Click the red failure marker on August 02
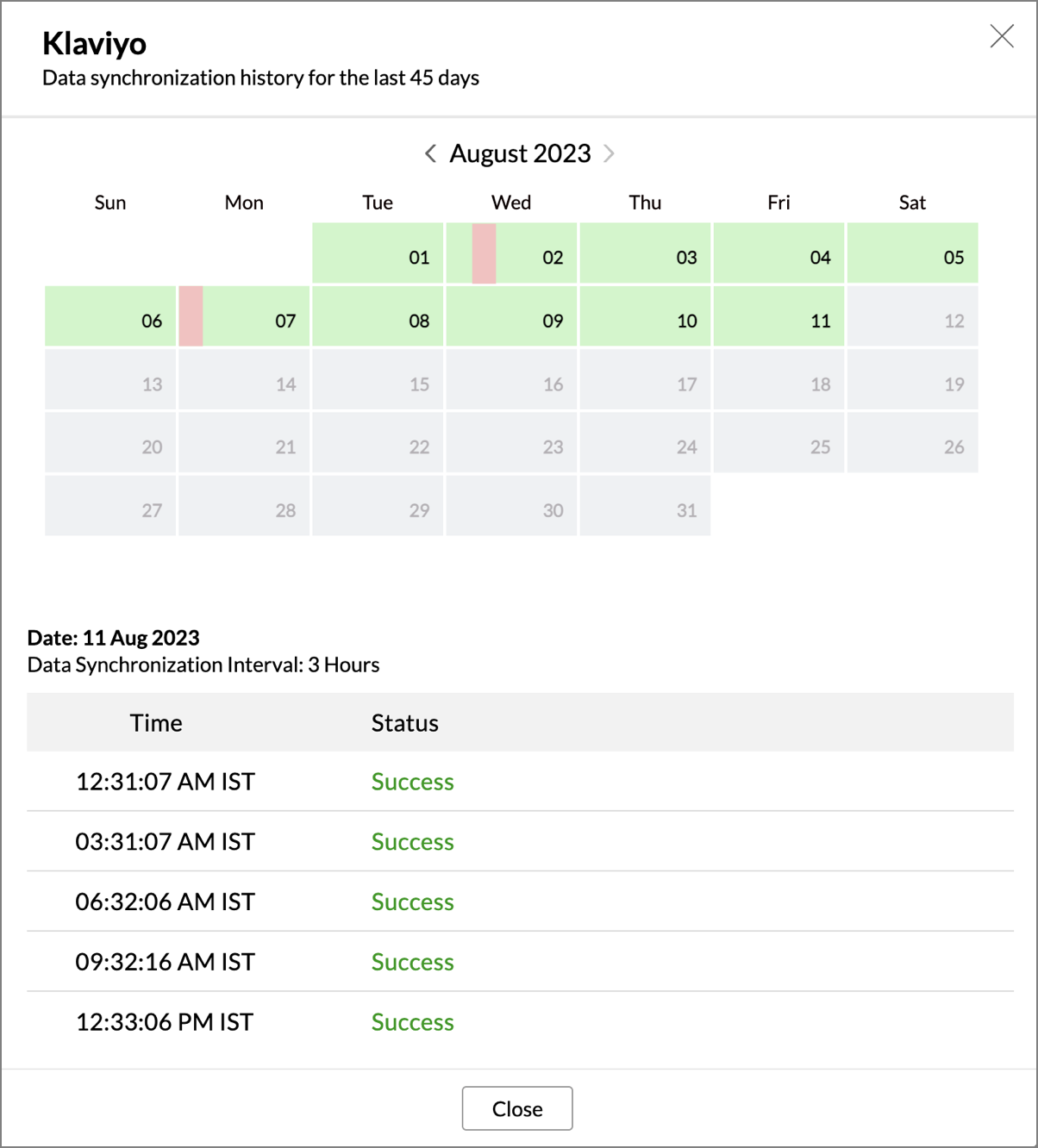The height and width of the screenshot is (1148, 1038). [x=484, y=253]
